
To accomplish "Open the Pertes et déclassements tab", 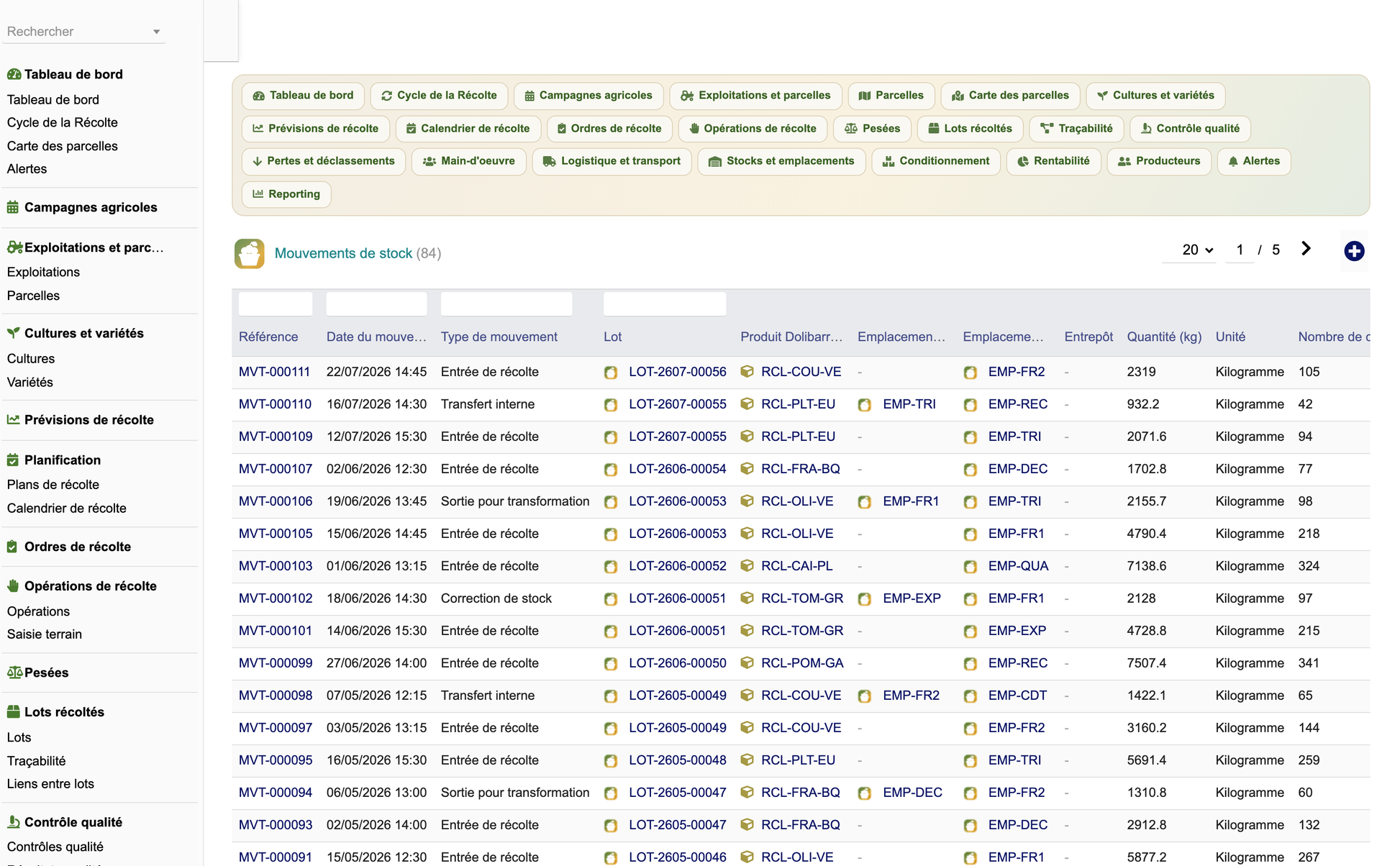I will 324,161.
